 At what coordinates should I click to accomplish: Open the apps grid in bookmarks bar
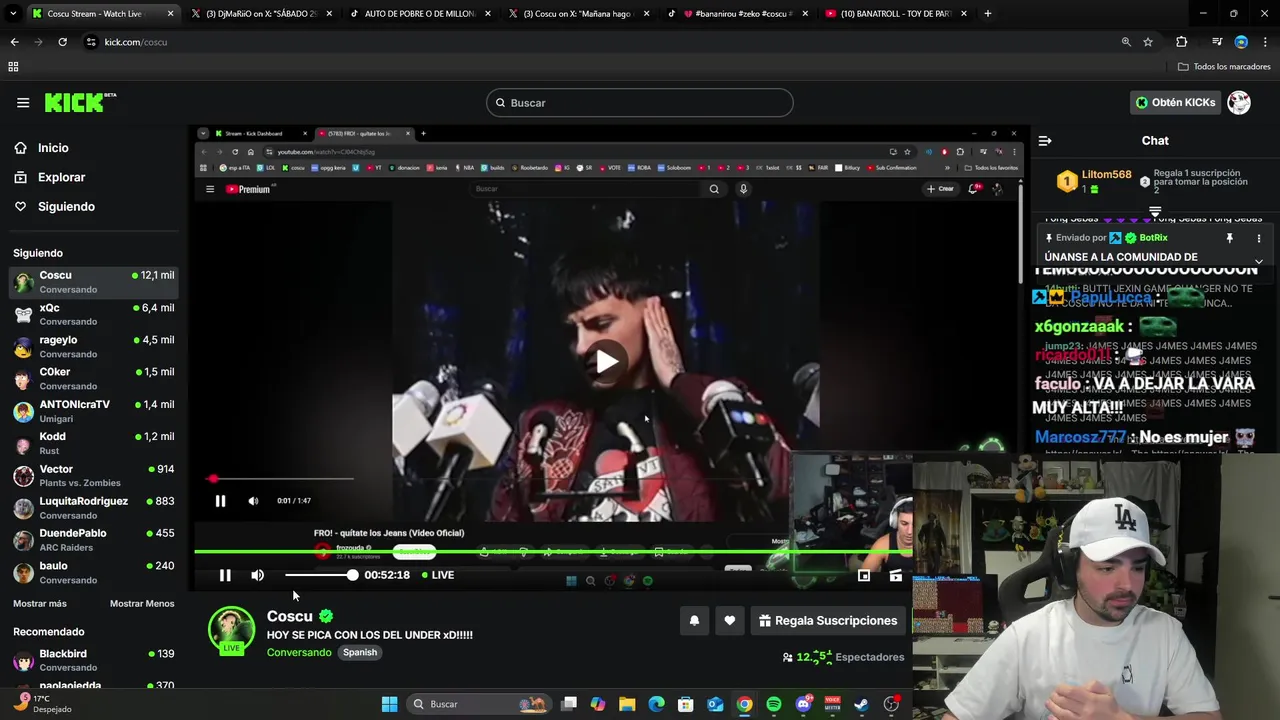click(x=13, y=67)
